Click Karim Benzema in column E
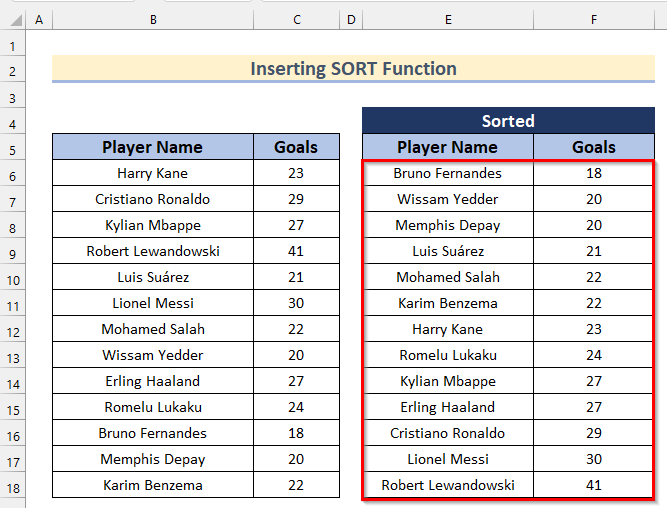Viewport: 667px width, 508px height. click(x=447, y=303)
